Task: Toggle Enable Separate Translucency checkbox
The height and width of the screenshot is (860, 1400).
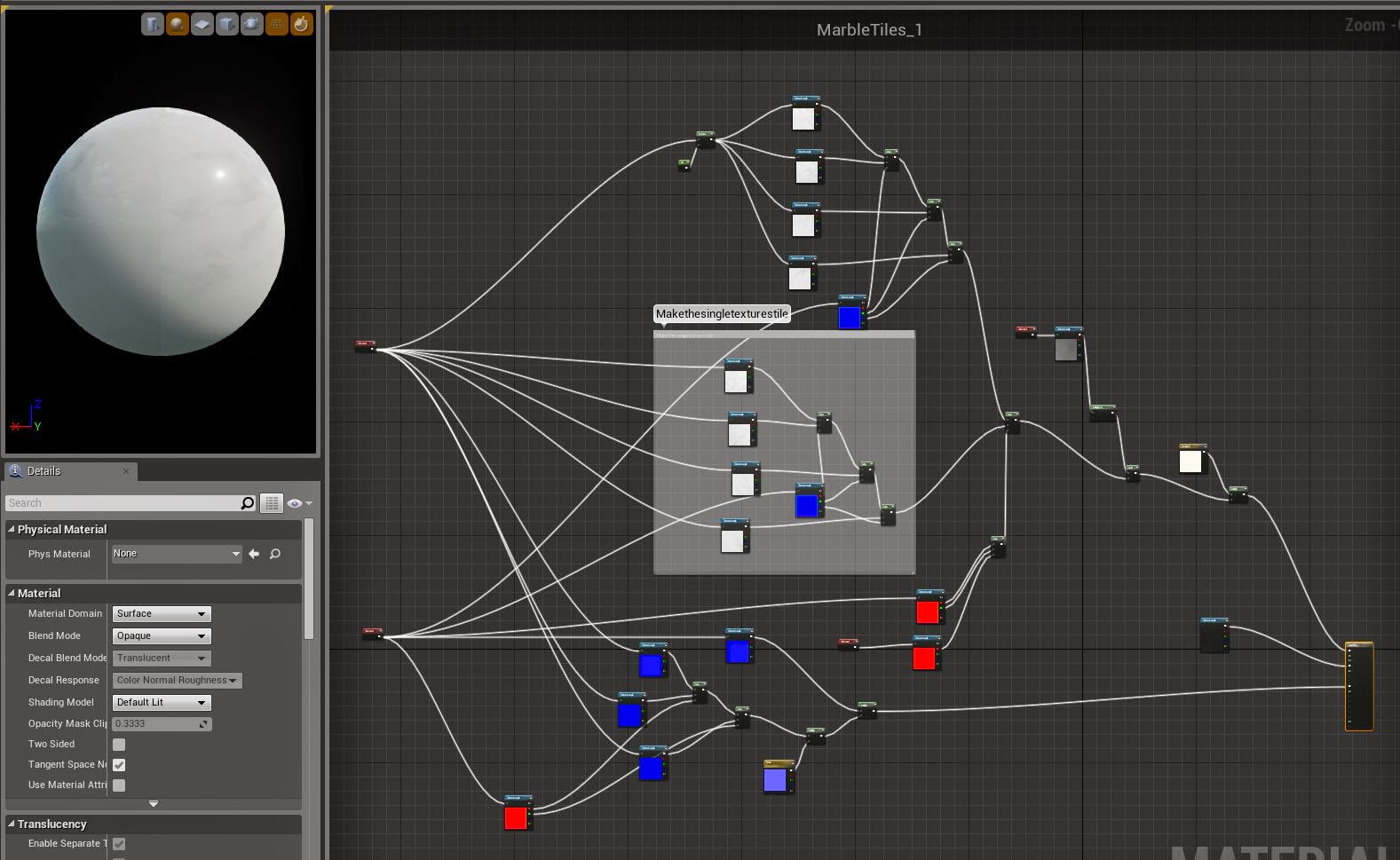Action: pyautogui.click(x=119, y=844)
